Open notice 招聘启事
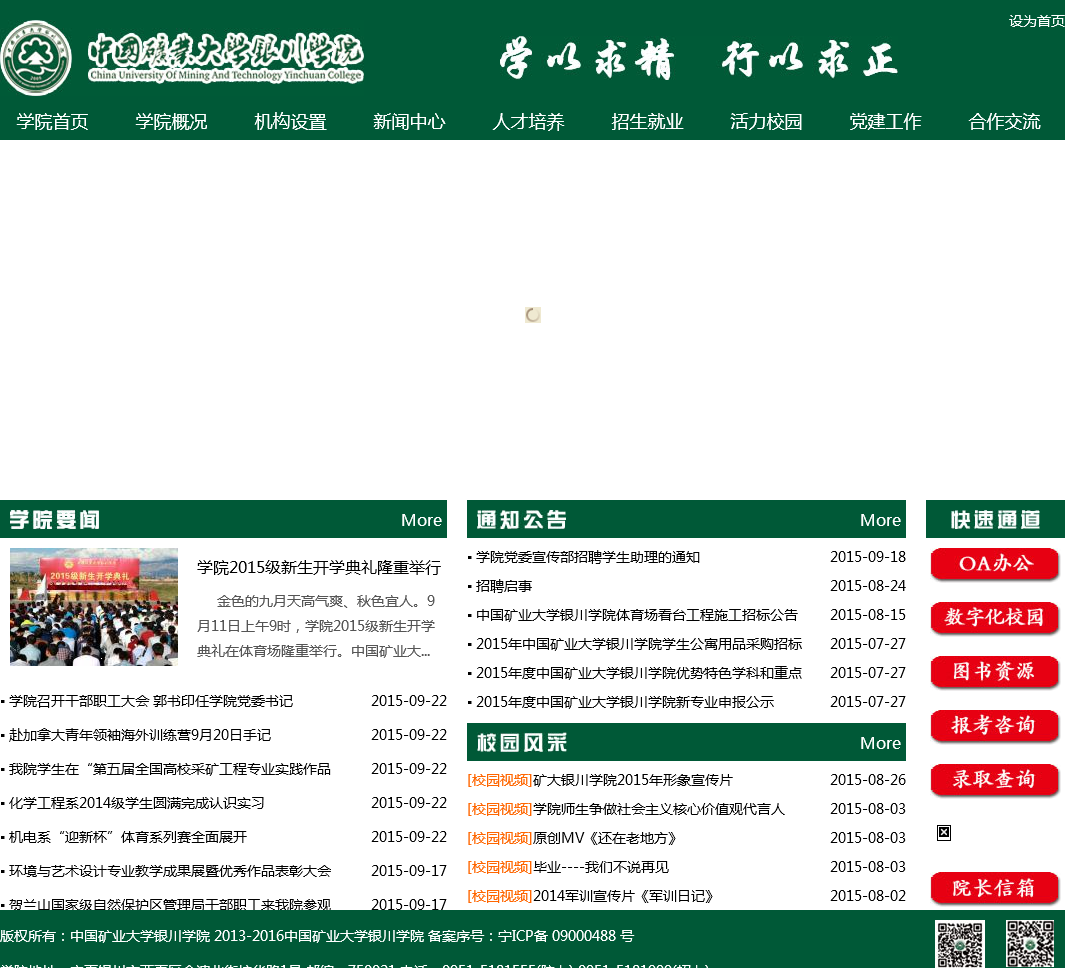The image size is (1065, 968). point(504,586)
